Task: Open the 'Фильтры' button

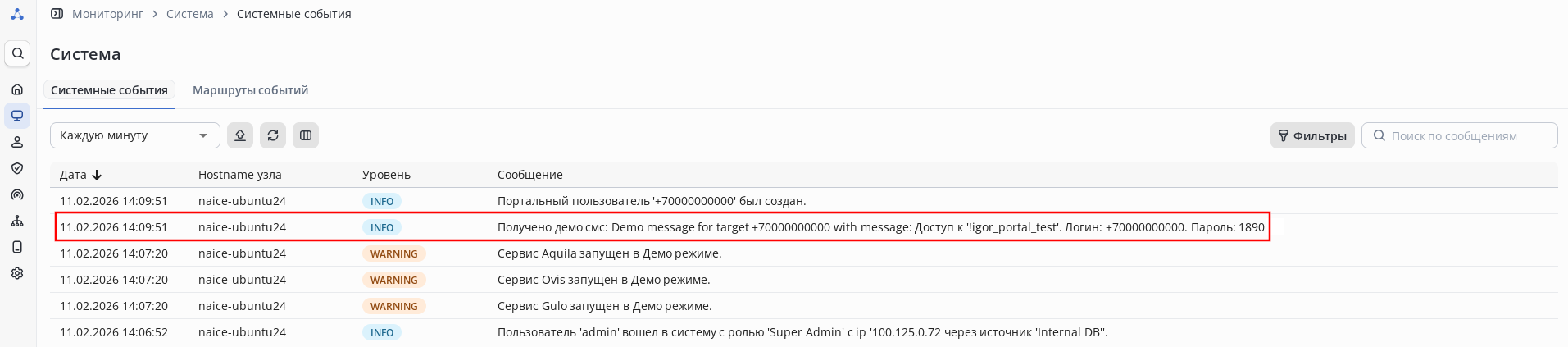Action: tap(1311, 135)
